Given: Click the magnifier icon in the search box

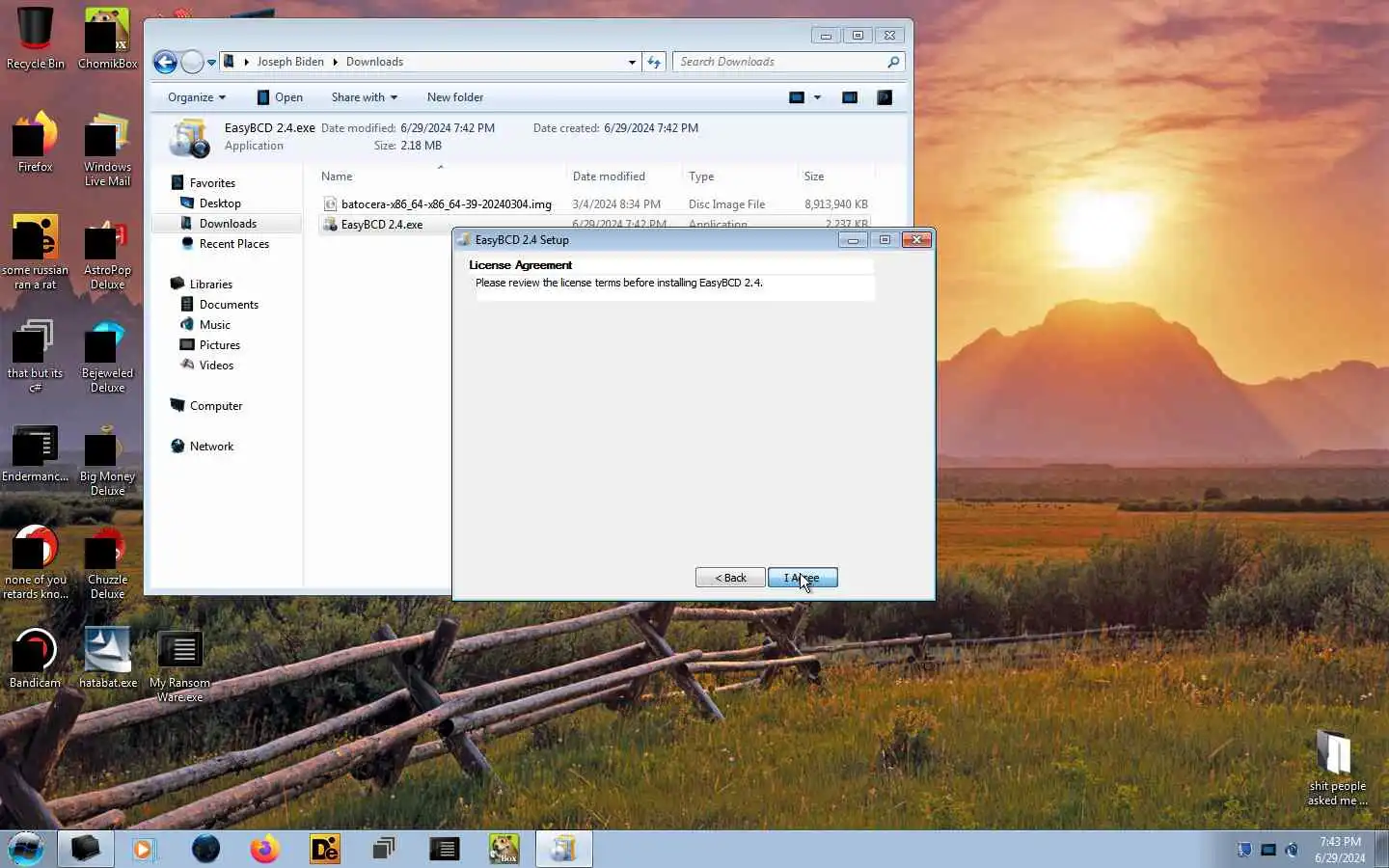Looking at the screenshot, I should pos(893,62).
